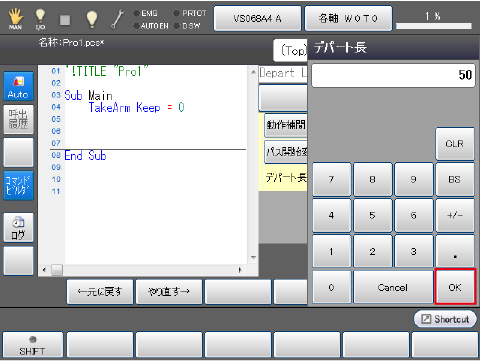The width and height of the screenshot is (480, 361).
Task: Click code line "End Sub"
Action: pos(85,156)
